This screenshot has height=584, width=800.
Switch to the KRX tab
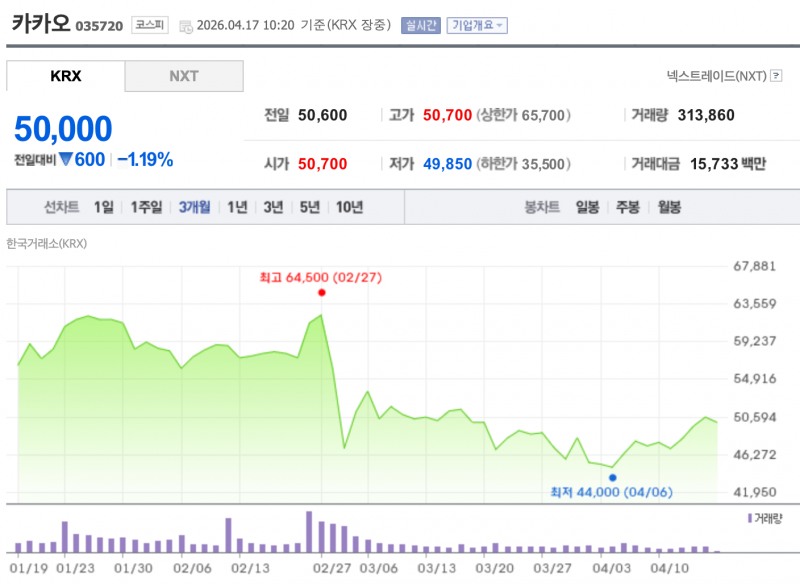[x=66, y=76]
